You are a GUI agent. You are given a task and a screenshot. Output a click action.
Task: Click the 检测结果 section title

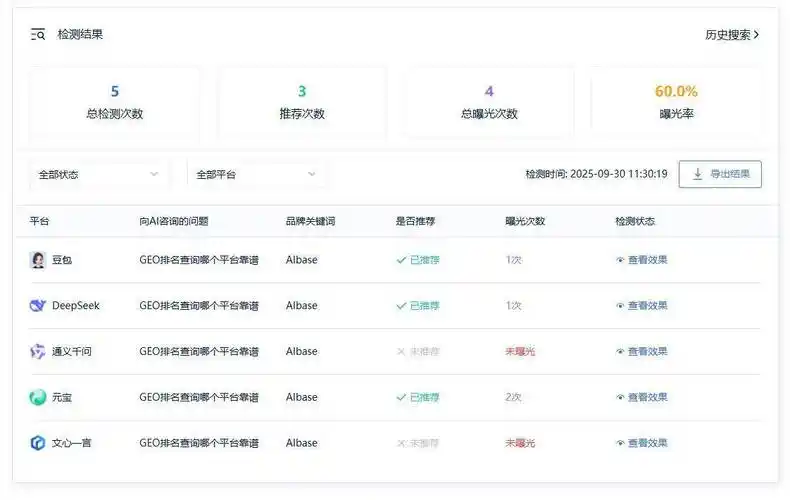click(80, 34)
